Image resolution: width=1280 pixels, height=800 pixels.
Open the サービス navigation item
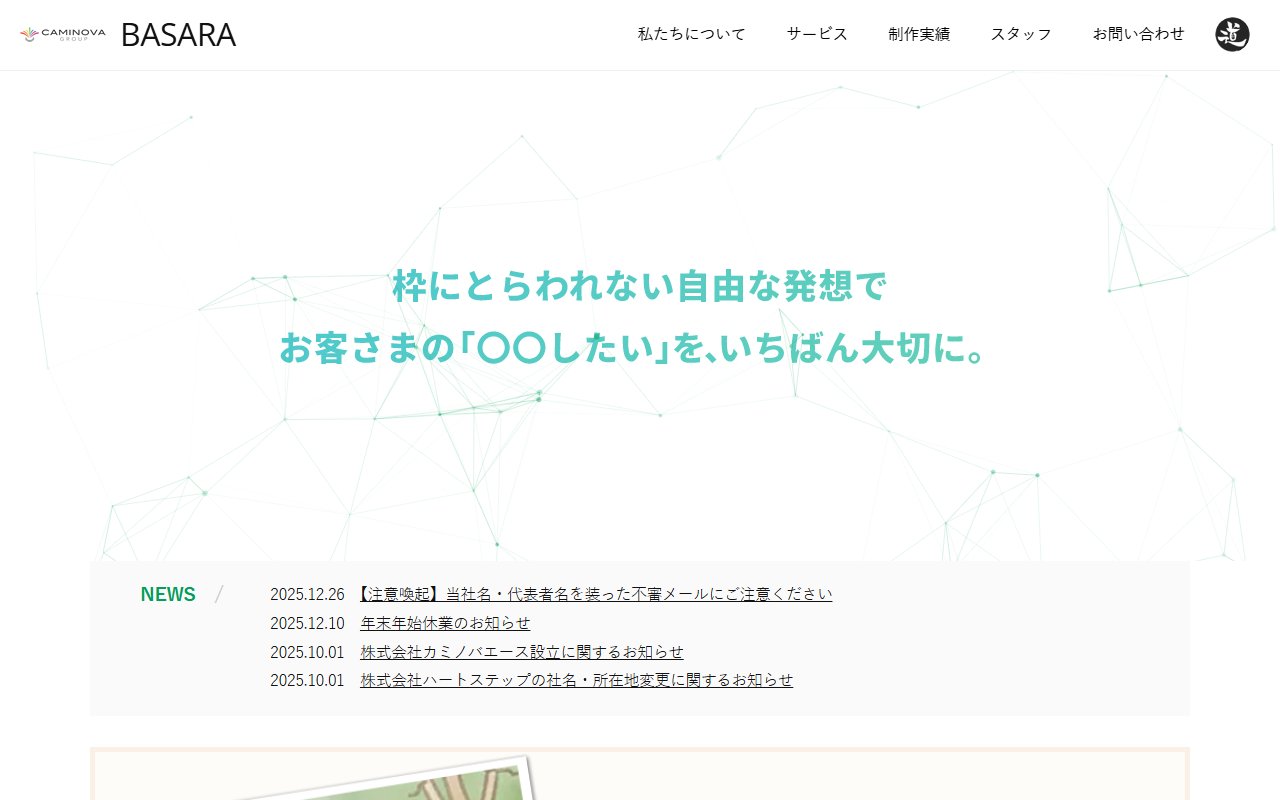pos(815,34)
